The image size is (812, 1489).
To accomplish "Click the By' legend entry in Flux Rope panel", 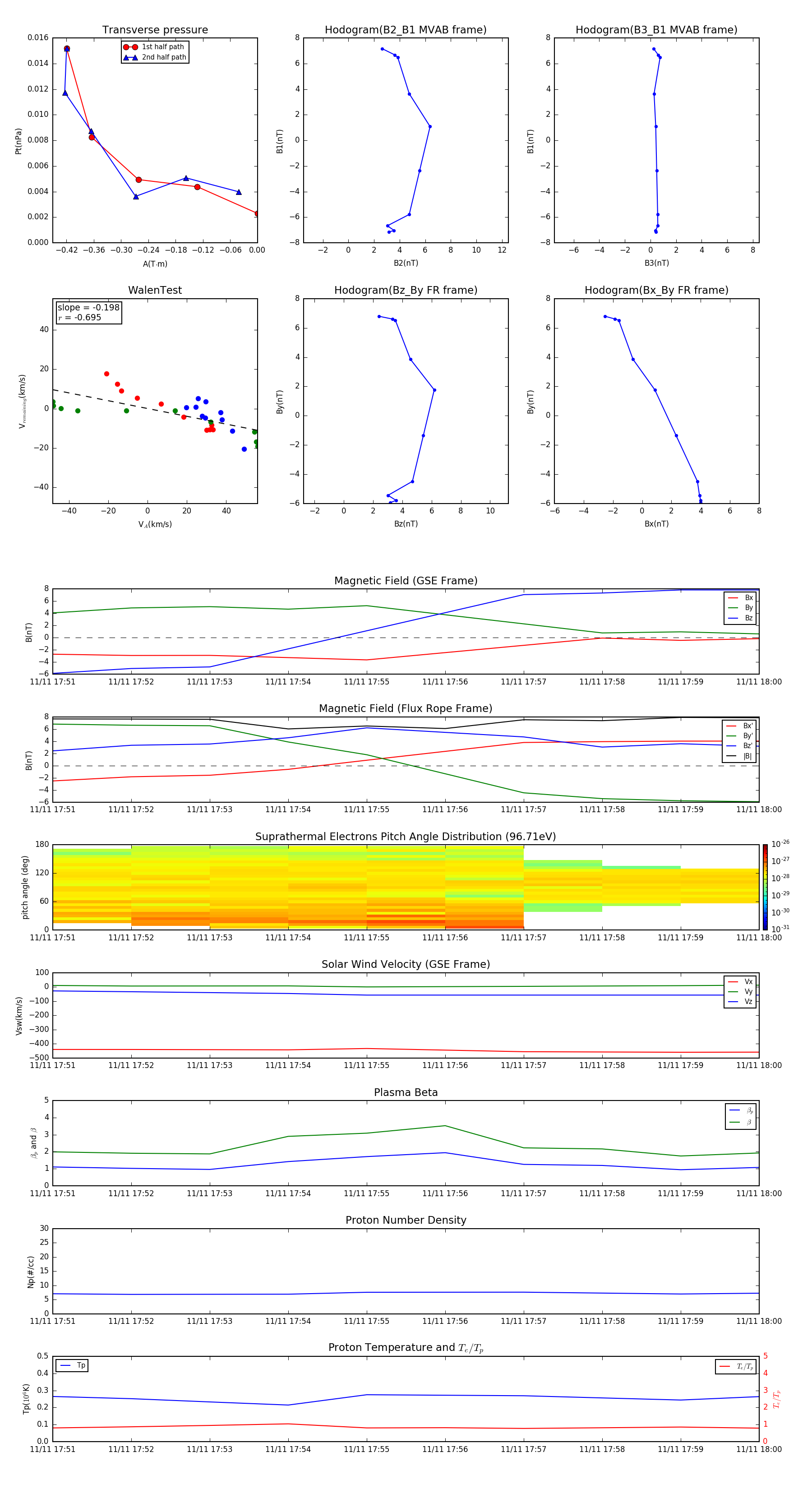I will 740,736.
